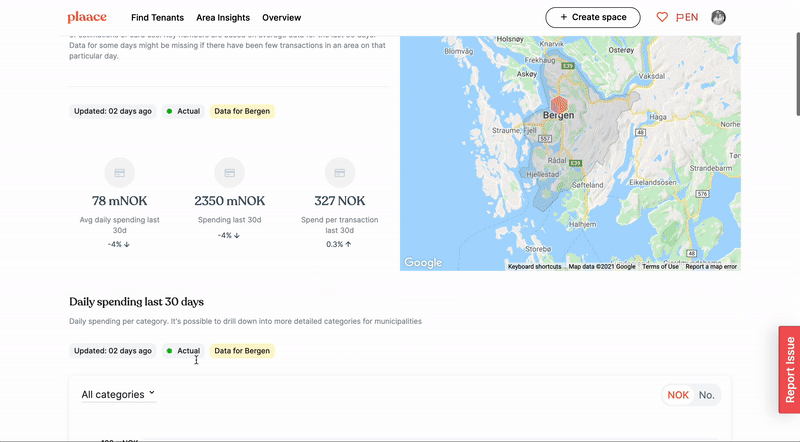This screenshot has height=442, width=800.
Task: Click the heart favorites icon
Action: [x=662, y=17]
